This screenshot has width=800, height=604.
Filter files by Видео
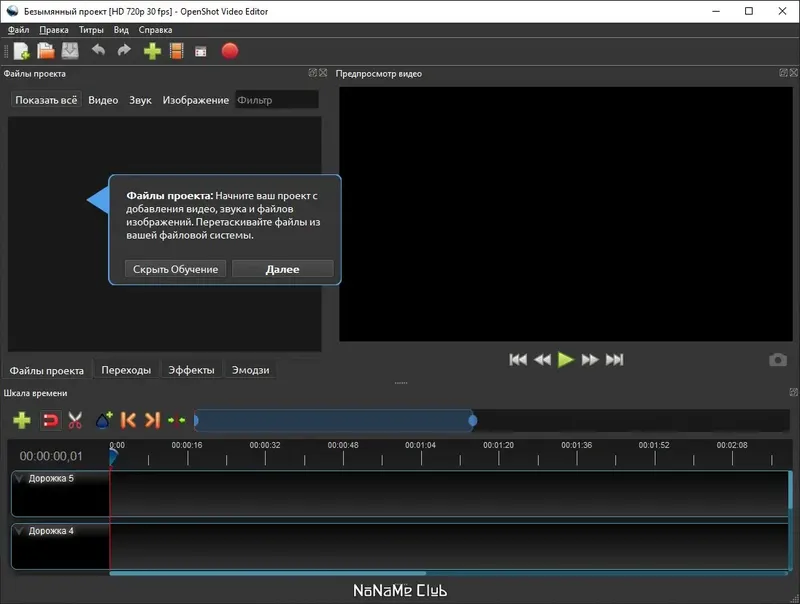click(103, 100)
